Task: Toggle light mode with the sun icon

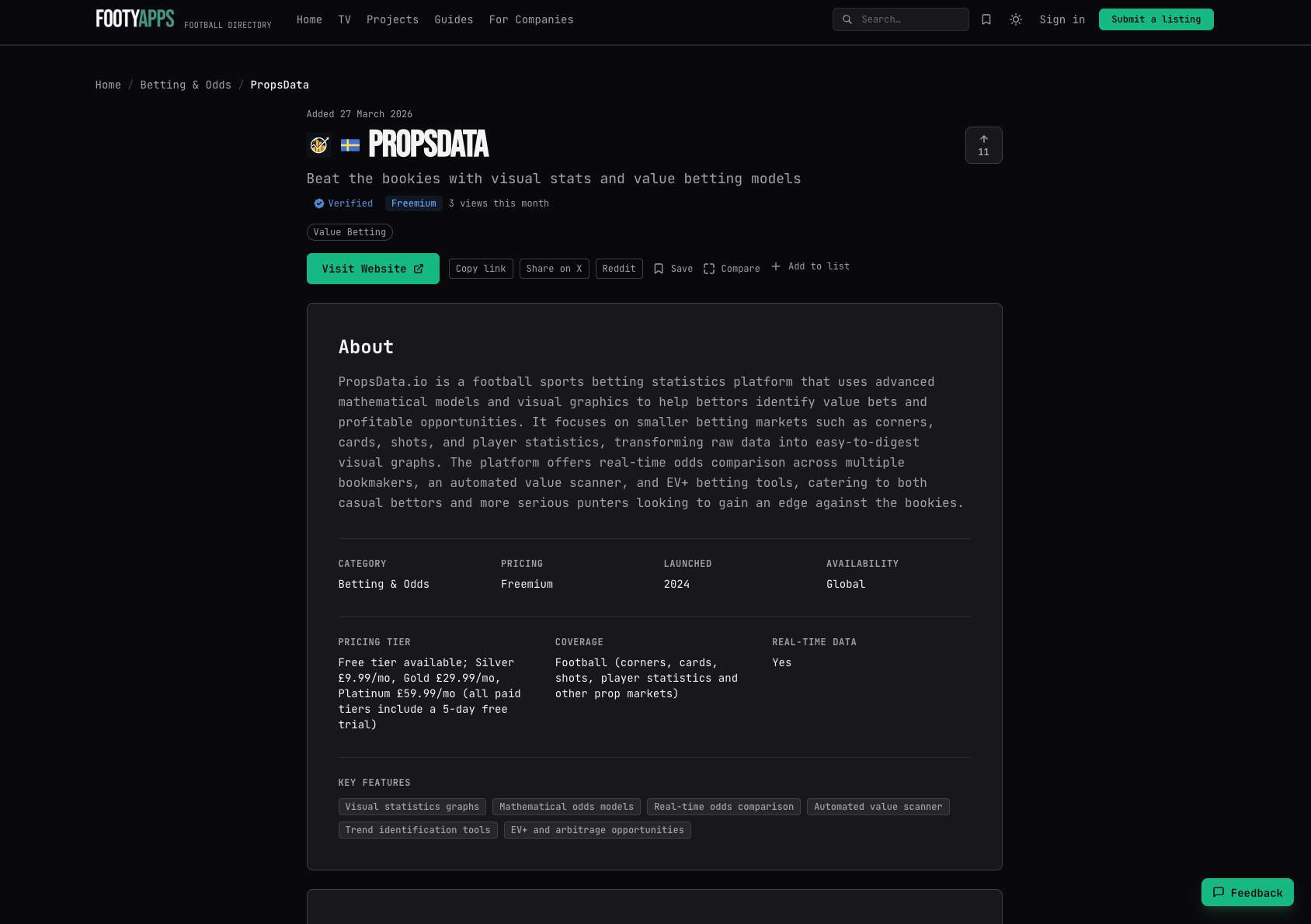Action: point(1015,19)
